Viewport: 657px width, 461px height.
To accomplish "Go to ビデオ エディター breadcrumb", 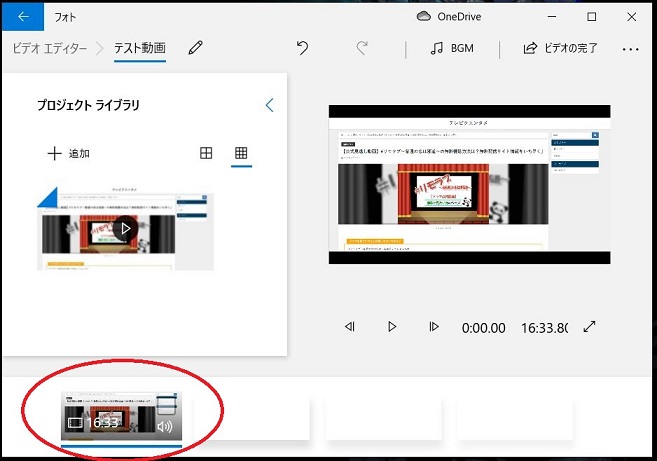I will coord(49,48).
